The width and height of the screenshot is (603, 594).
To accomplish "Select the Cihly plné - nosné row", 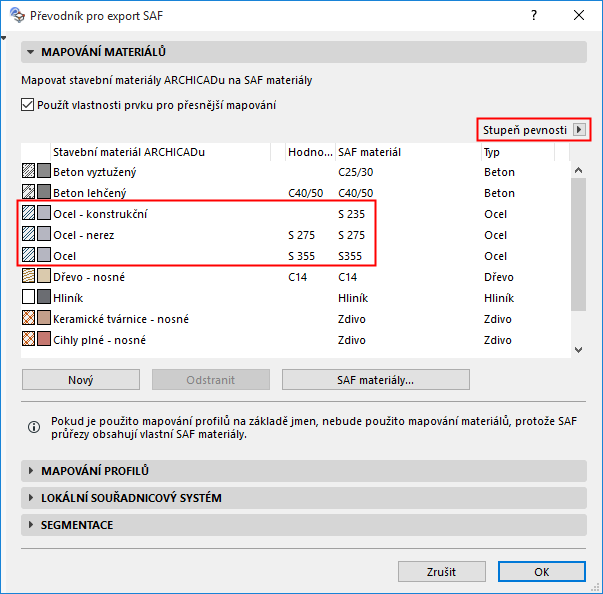I will [296, 339].
